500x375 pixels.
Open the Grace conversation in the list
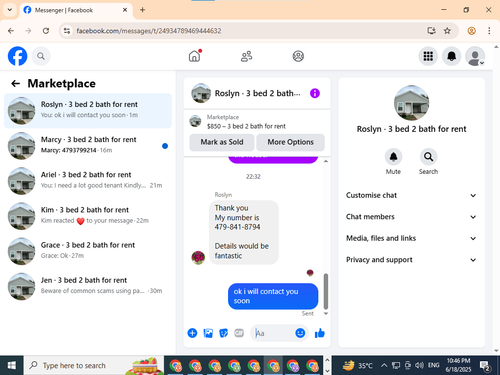pyautogui.click(x=88, y=251)
